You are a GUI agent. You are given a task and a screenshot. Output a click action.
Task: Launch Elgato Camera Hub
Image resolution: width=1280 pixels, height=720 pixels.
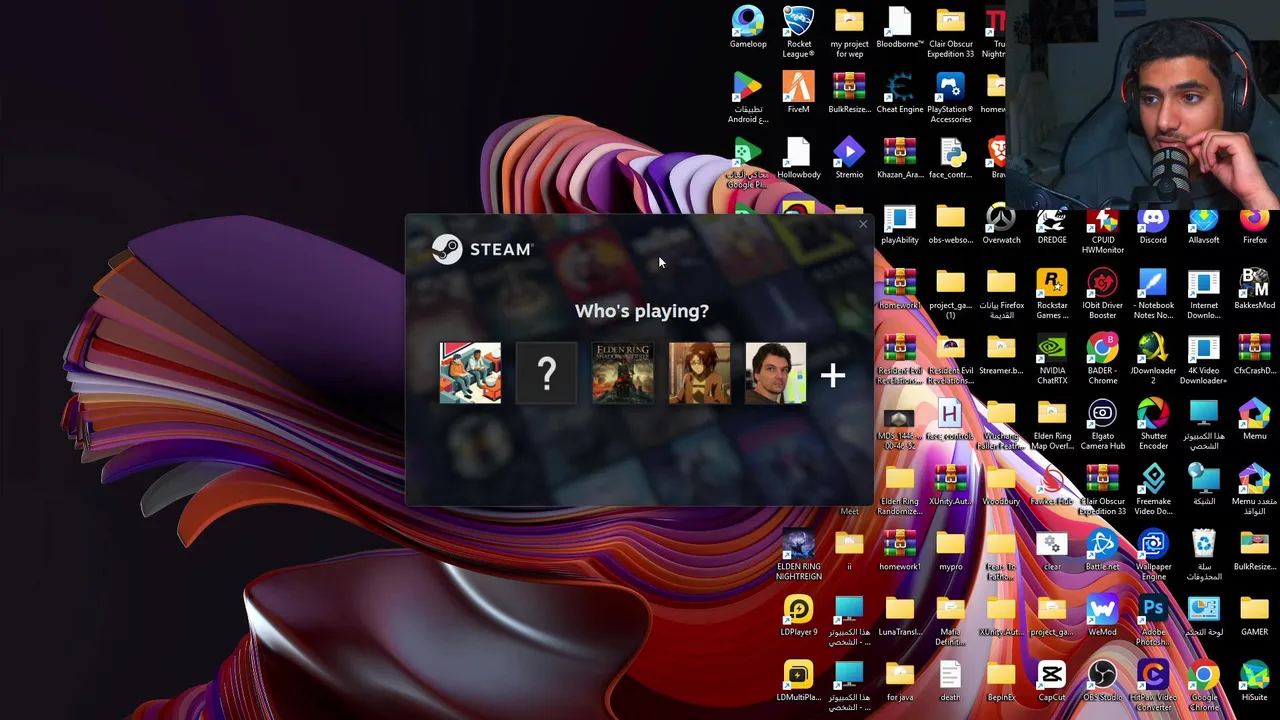[x=1102, y=424]
